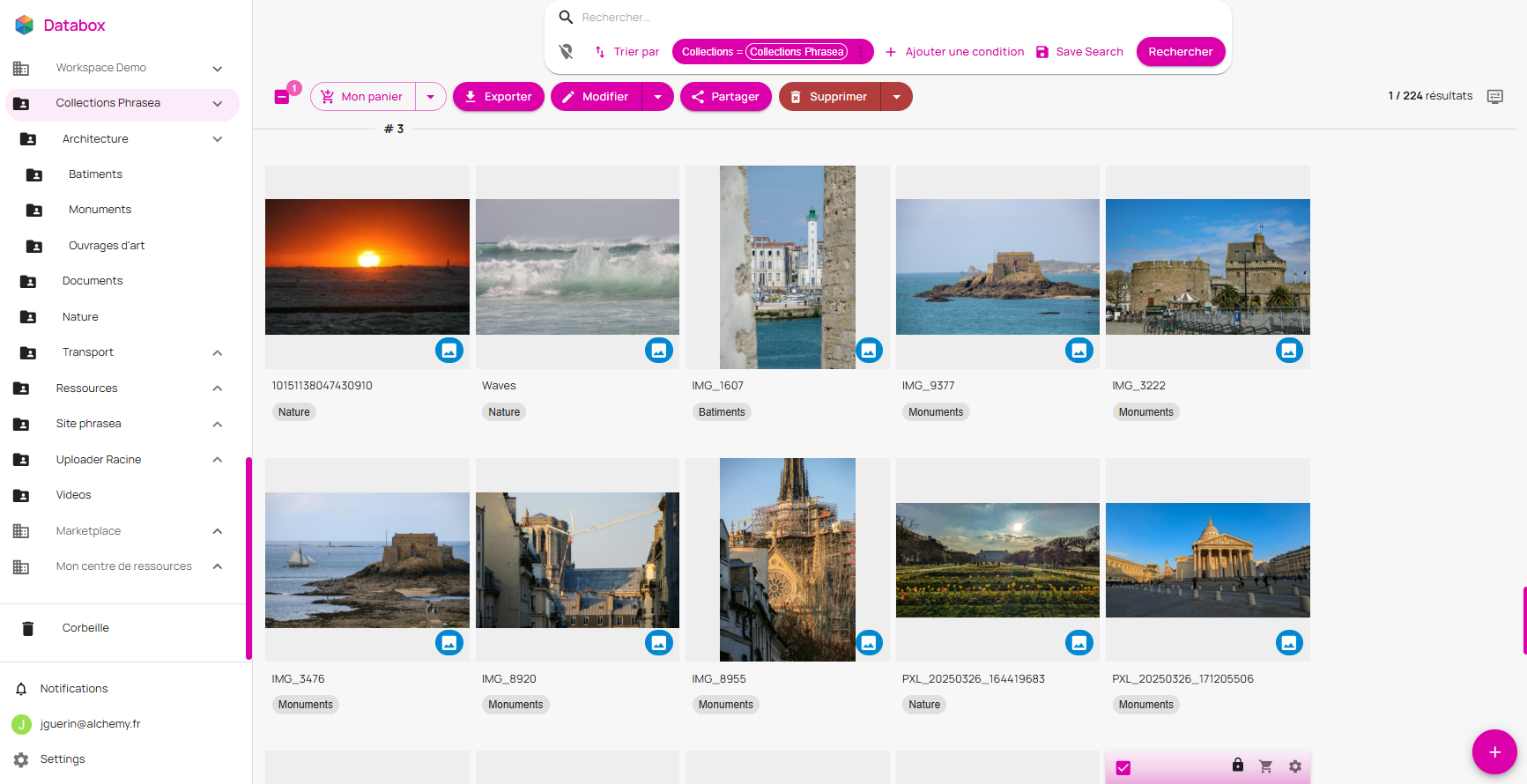Uncheck the selected asset checkbox
The image size is (1527, 784).
click(1123, 767)
